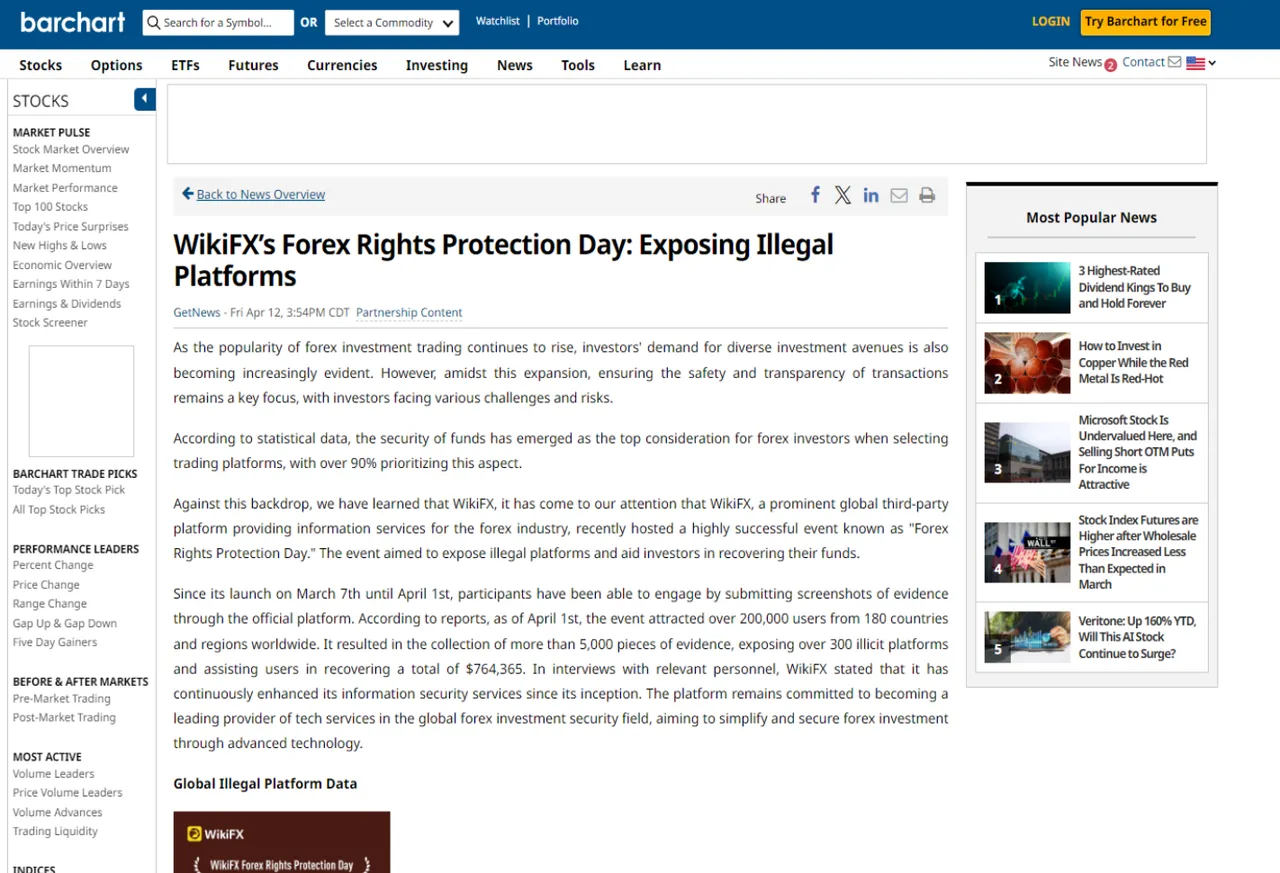
Task: Open Today's Price Surprises link
Action: click(x=71, y=226)
